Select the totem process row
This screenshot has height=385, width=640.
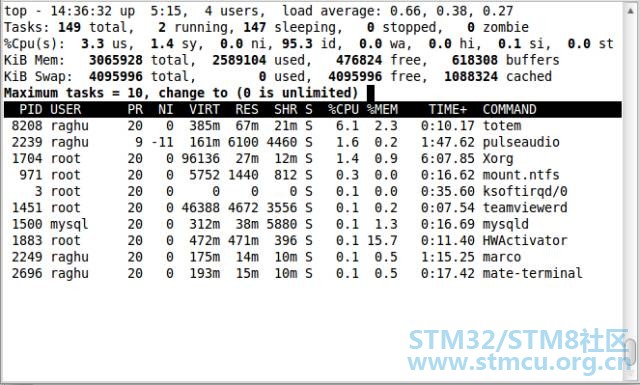[313, 126]
